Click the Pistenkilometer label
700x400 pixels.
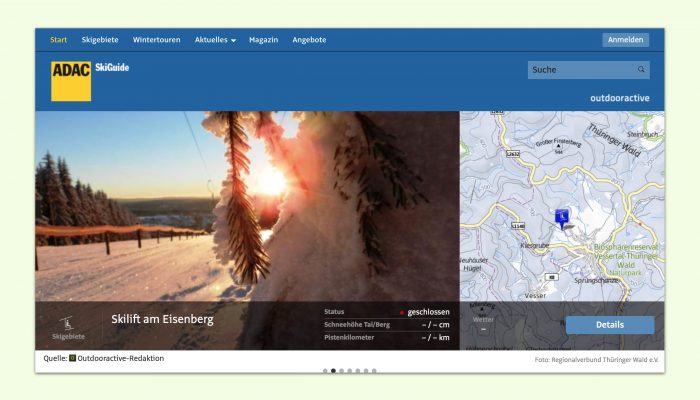(349, 338)
